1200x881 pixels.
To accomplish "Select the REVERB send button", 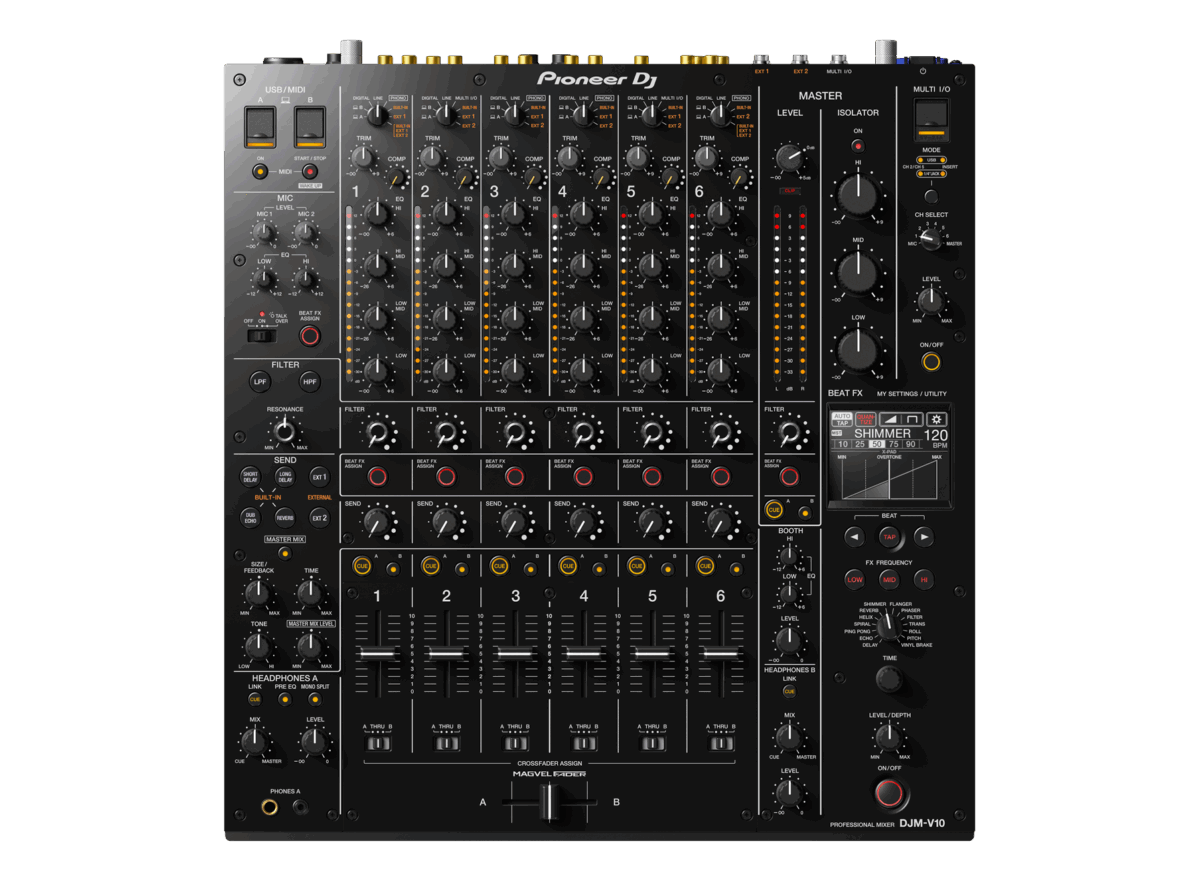I will 285,517.
